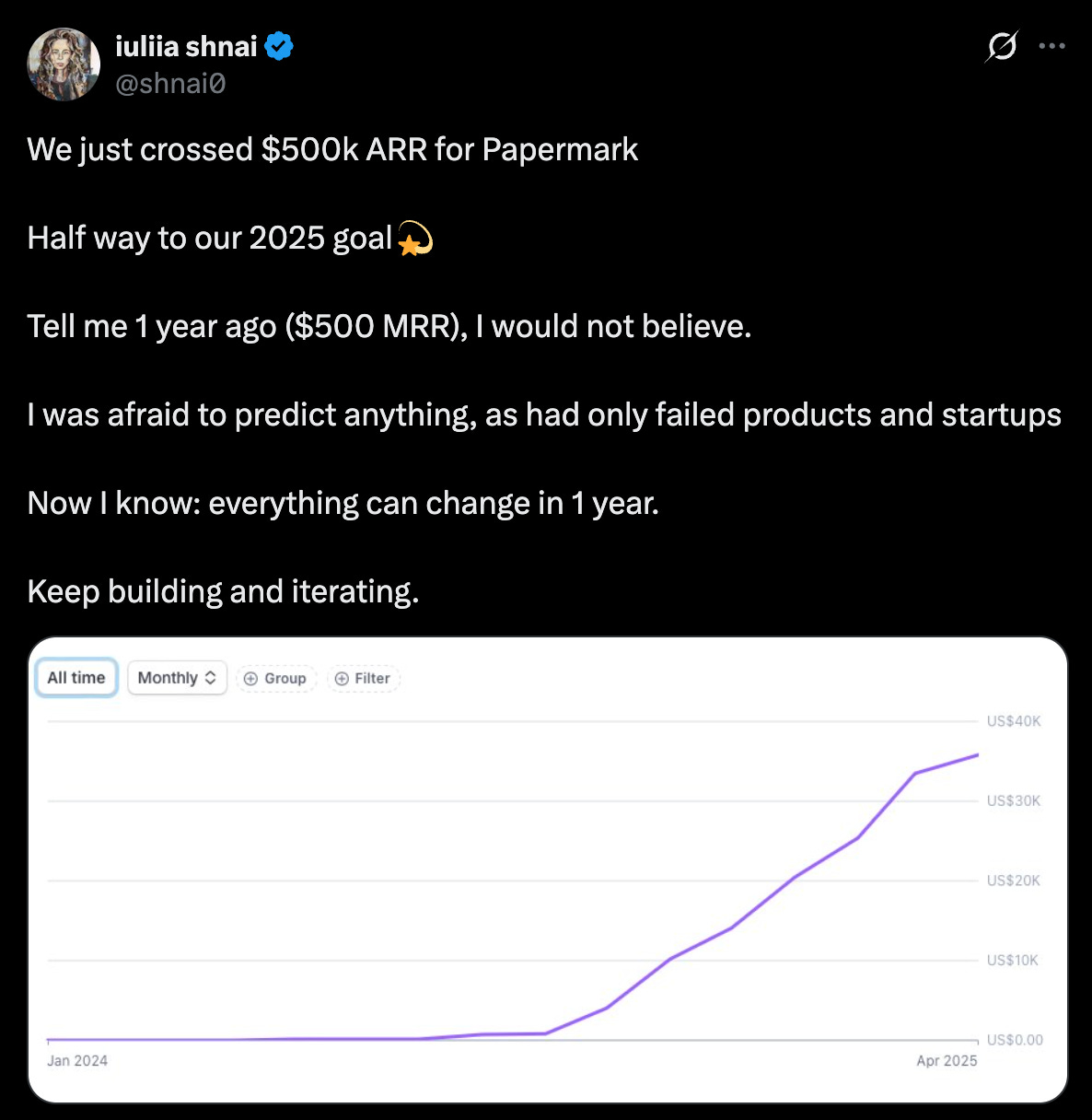The height and width of the screenshot is (1120, 1092).
Task: Click the up-down chevron in Monthly
Action: (x=211, y=678)
